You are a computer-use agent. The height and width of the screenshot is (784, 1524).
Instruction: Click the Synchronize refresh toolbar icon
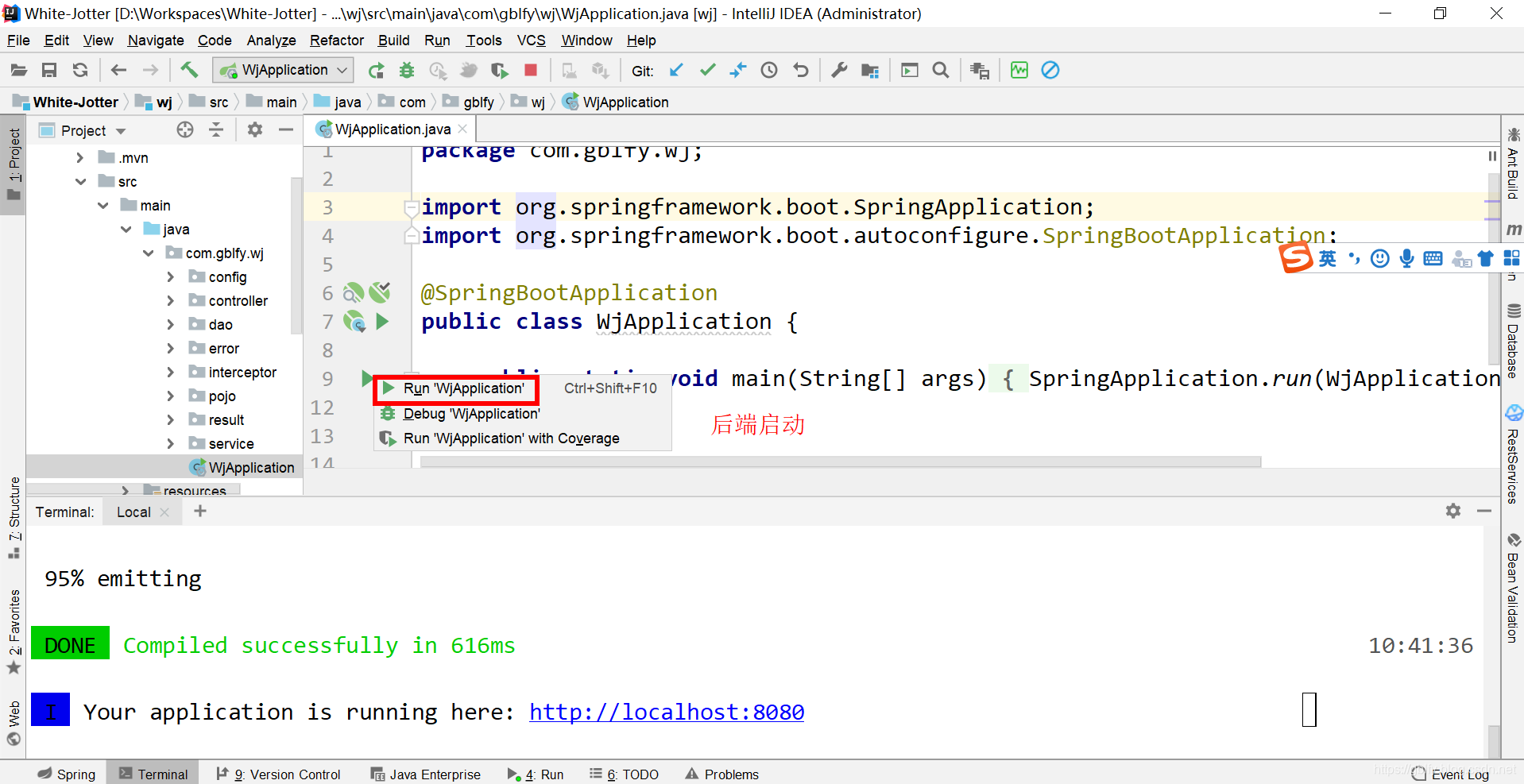80,71
